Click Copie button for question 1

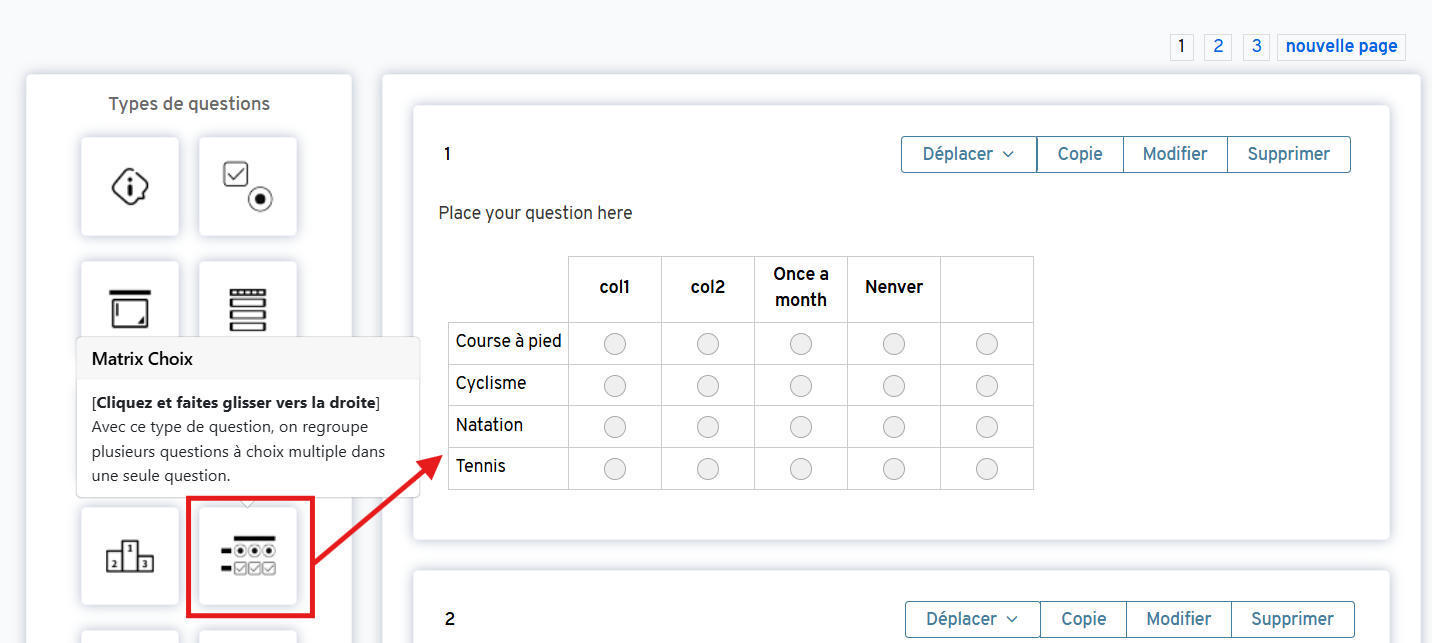pyautogui.click(x=1080, y=154)
